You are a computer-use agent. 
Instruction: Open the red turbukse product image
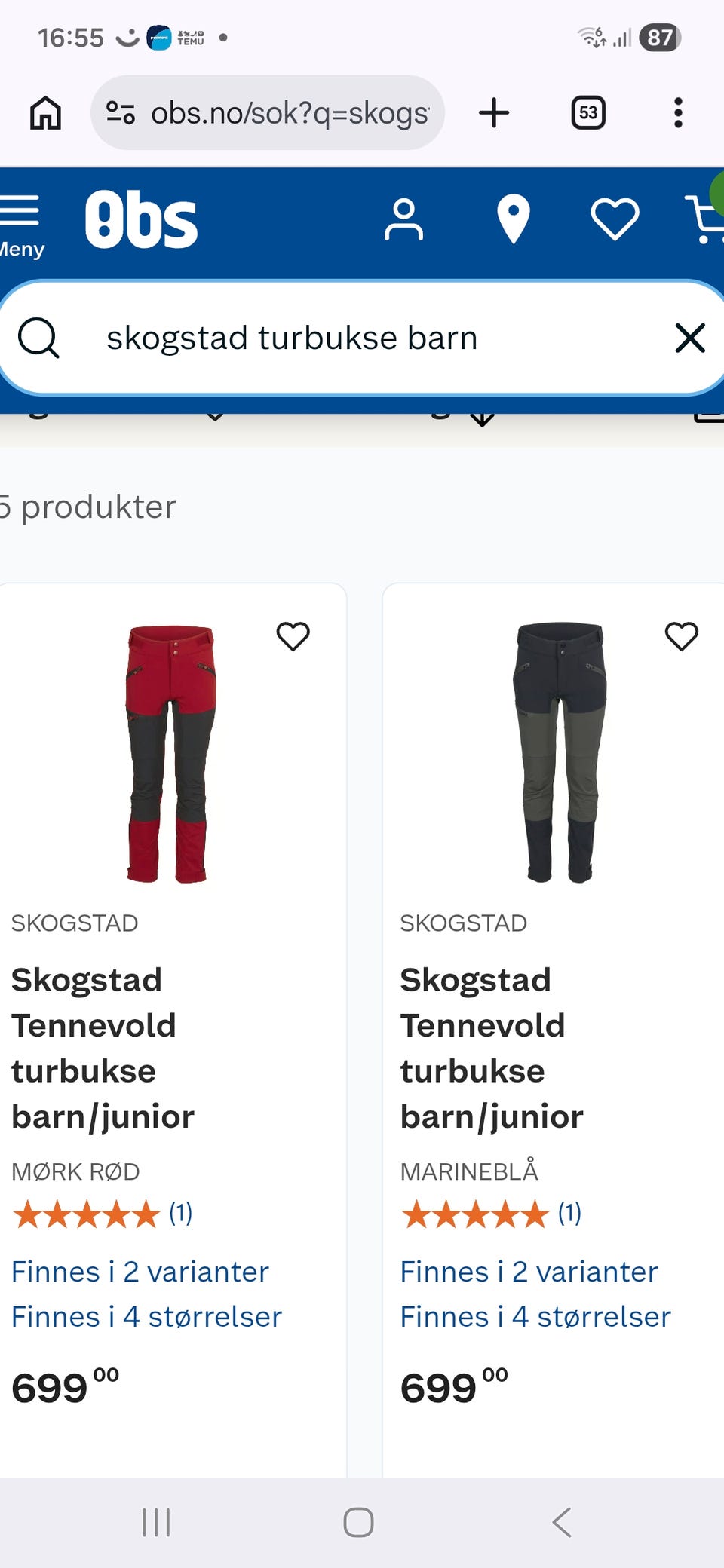(x=171, y=753)
